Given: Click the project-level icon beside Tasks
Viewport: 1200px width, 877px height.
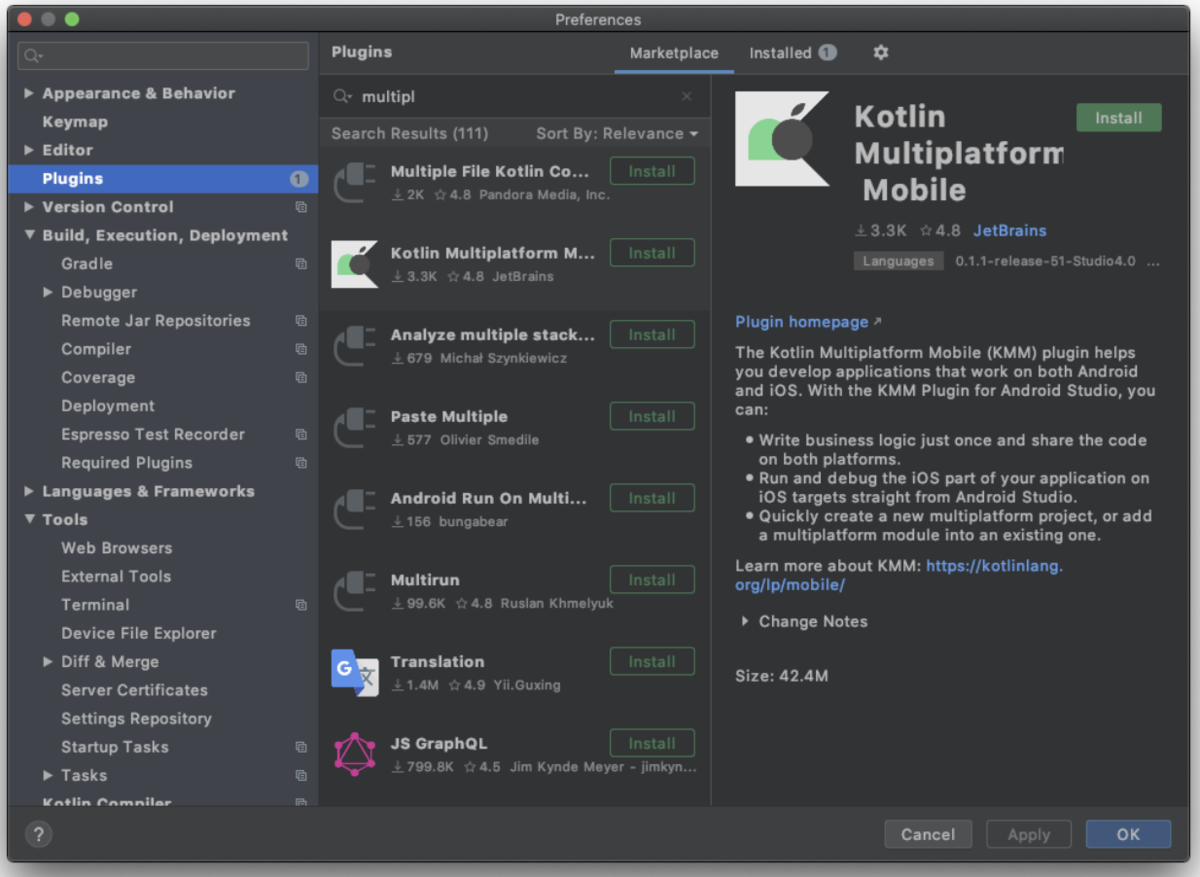Looking at the screenshot, I should pos(301,775).
